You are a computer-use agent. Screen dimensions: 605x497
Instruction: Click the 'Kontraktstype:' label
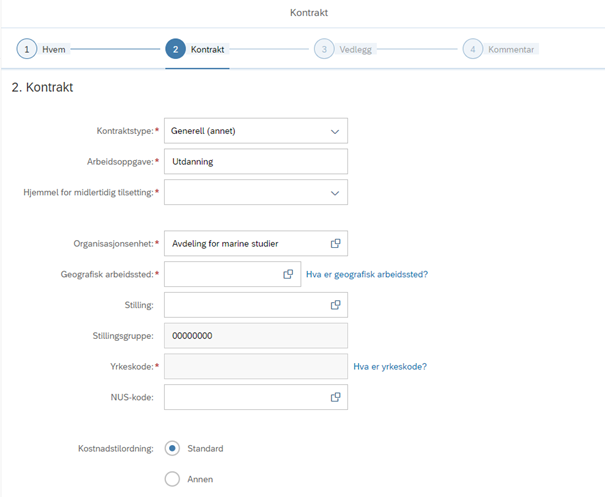pyautogui.click(x=125, y=131)
